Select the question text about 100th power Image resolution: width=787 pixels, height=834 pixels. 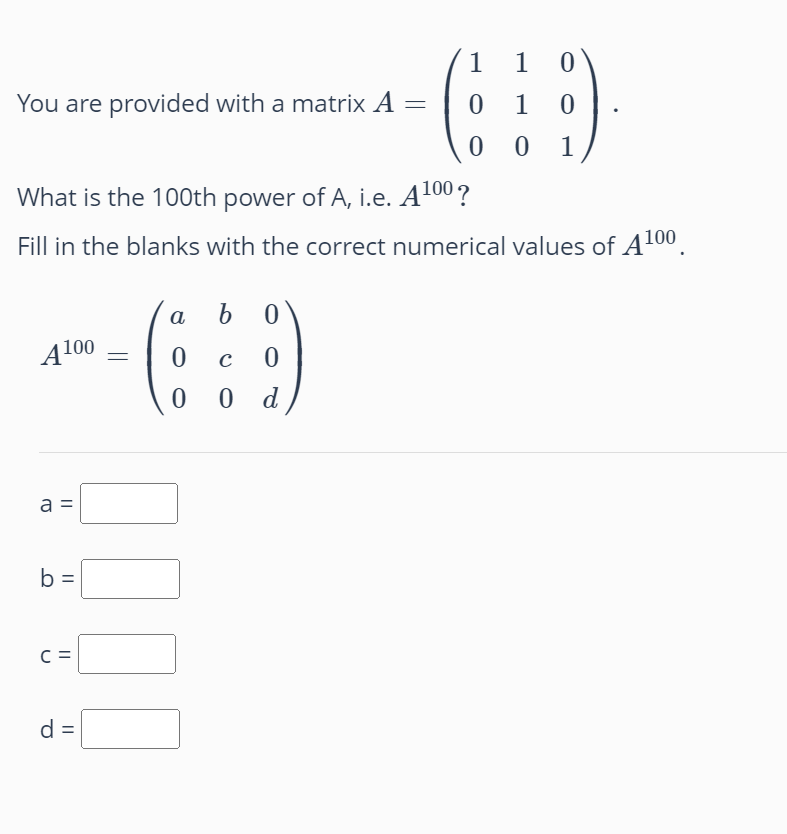coord(240,196)
